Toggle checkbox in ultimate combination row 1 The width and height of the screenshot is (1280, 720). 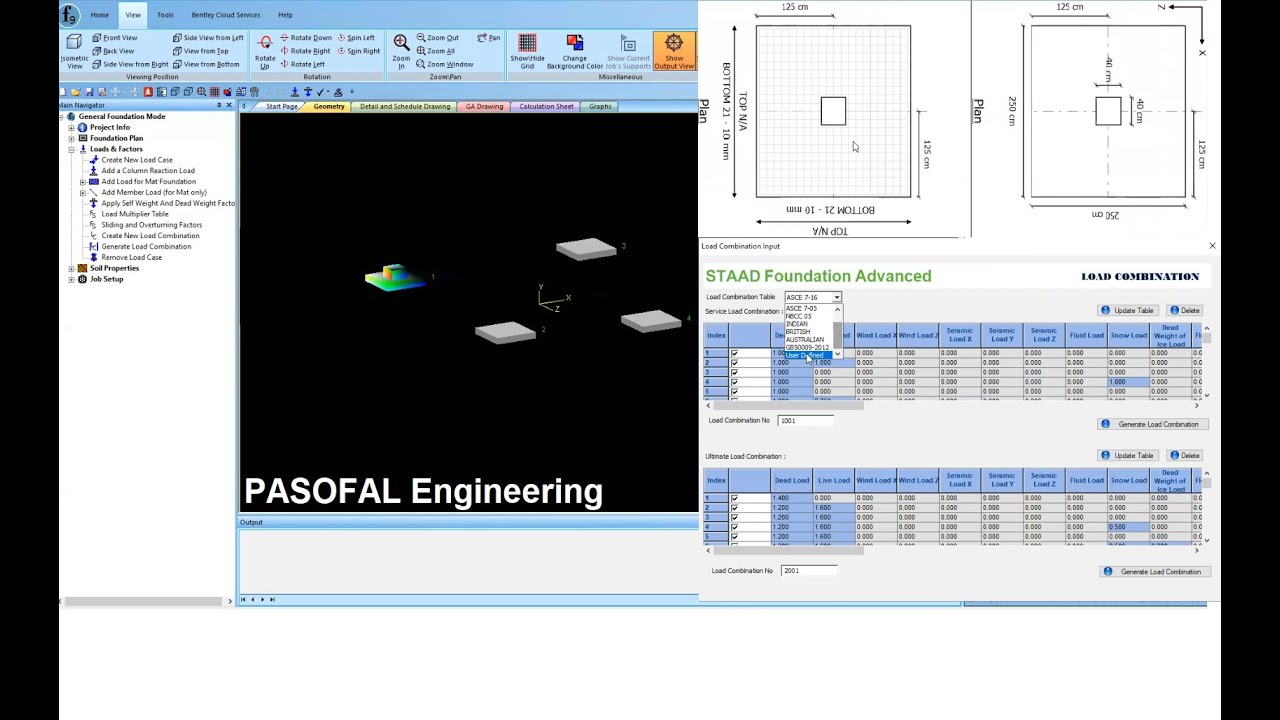(x=734, y=498)
